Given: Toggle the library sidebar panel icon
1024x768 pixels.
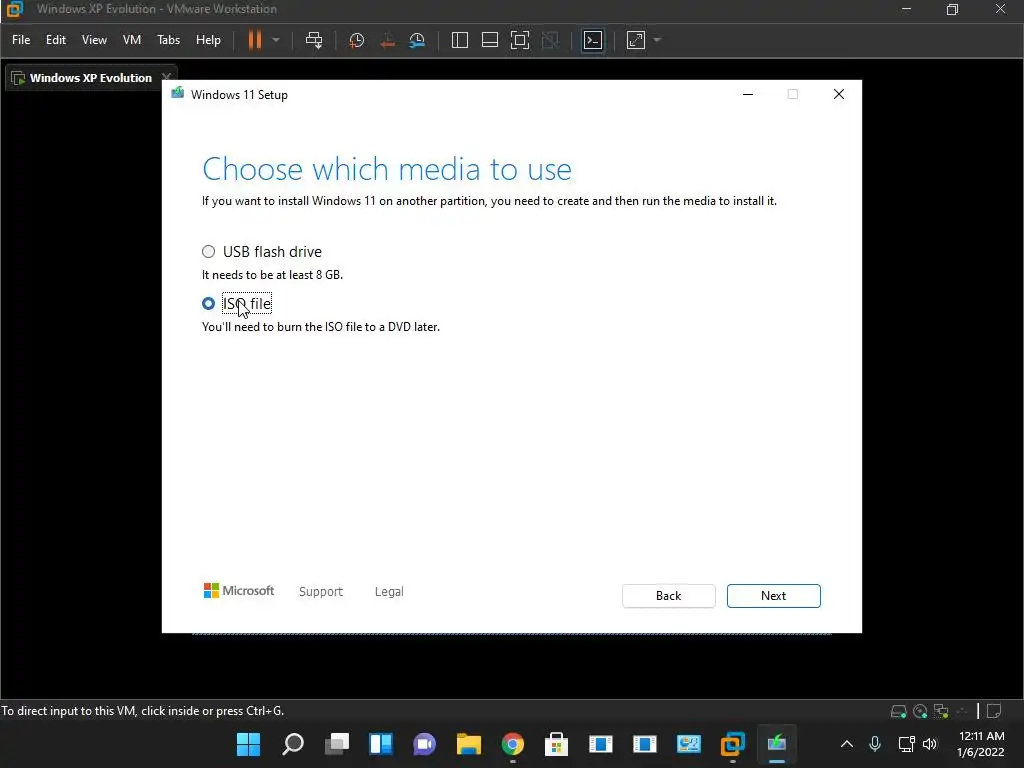Looking at the screenshot, I should tap(460, 40).
